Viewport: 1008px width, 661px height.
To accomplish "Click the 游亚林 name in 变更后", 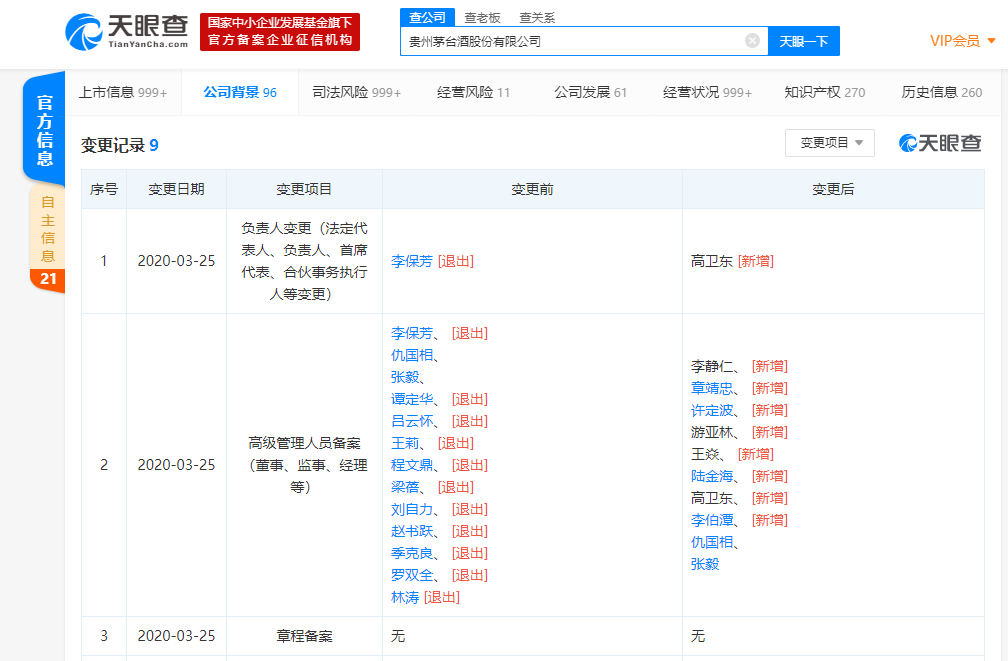I will (712, 432).
